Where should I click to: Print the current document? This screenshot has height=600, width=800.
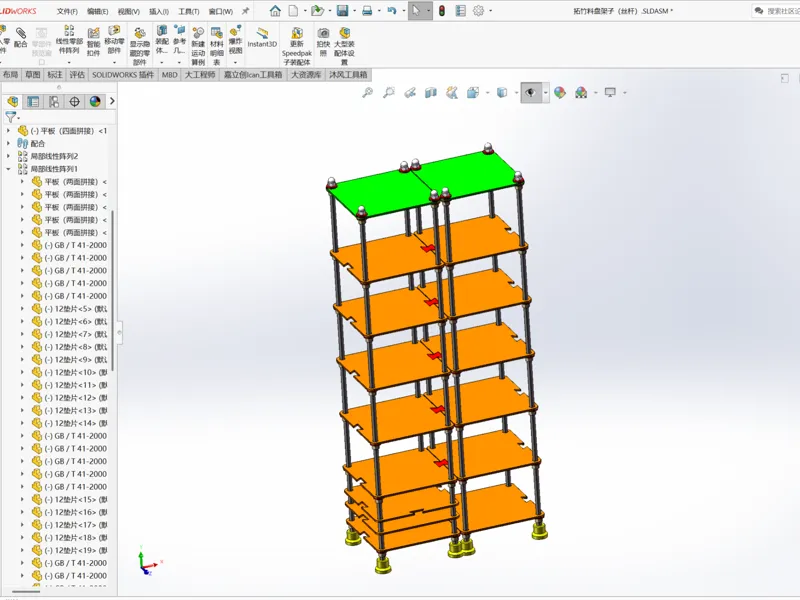pos(367,11)
